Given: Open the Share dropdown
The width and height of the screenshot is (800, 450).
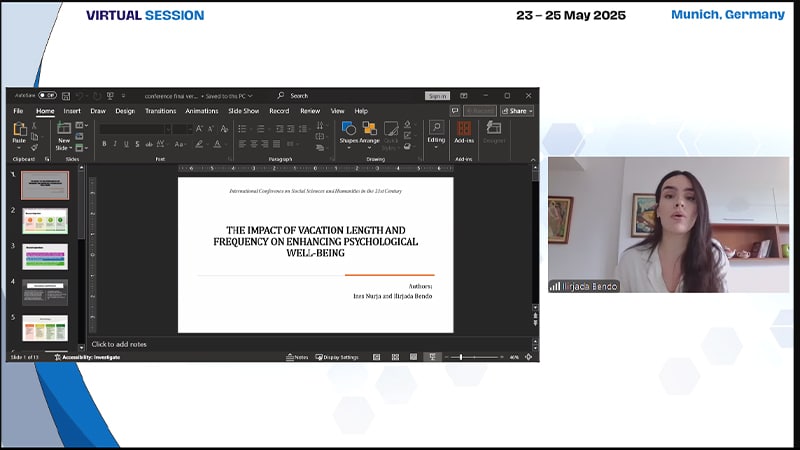Looking at the screenshot, I should click(517, 111).
